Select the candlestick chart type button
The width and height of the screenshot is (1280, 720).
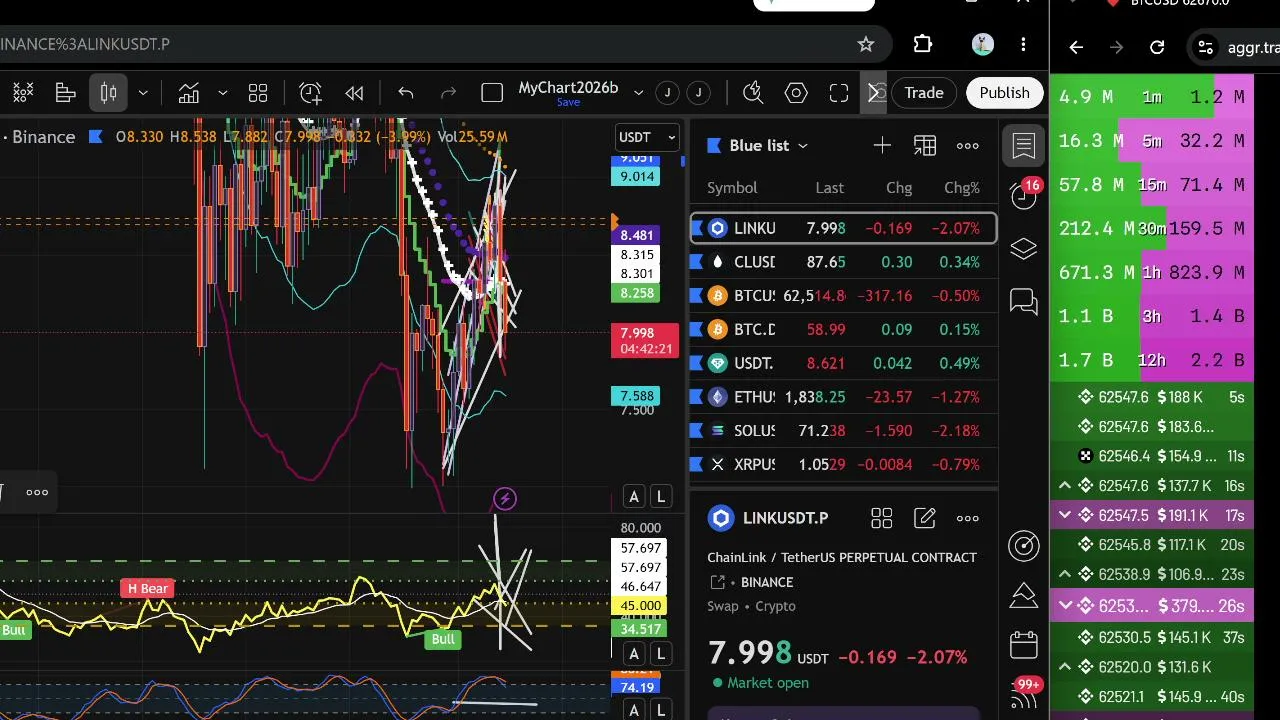[x=109, y=93]
